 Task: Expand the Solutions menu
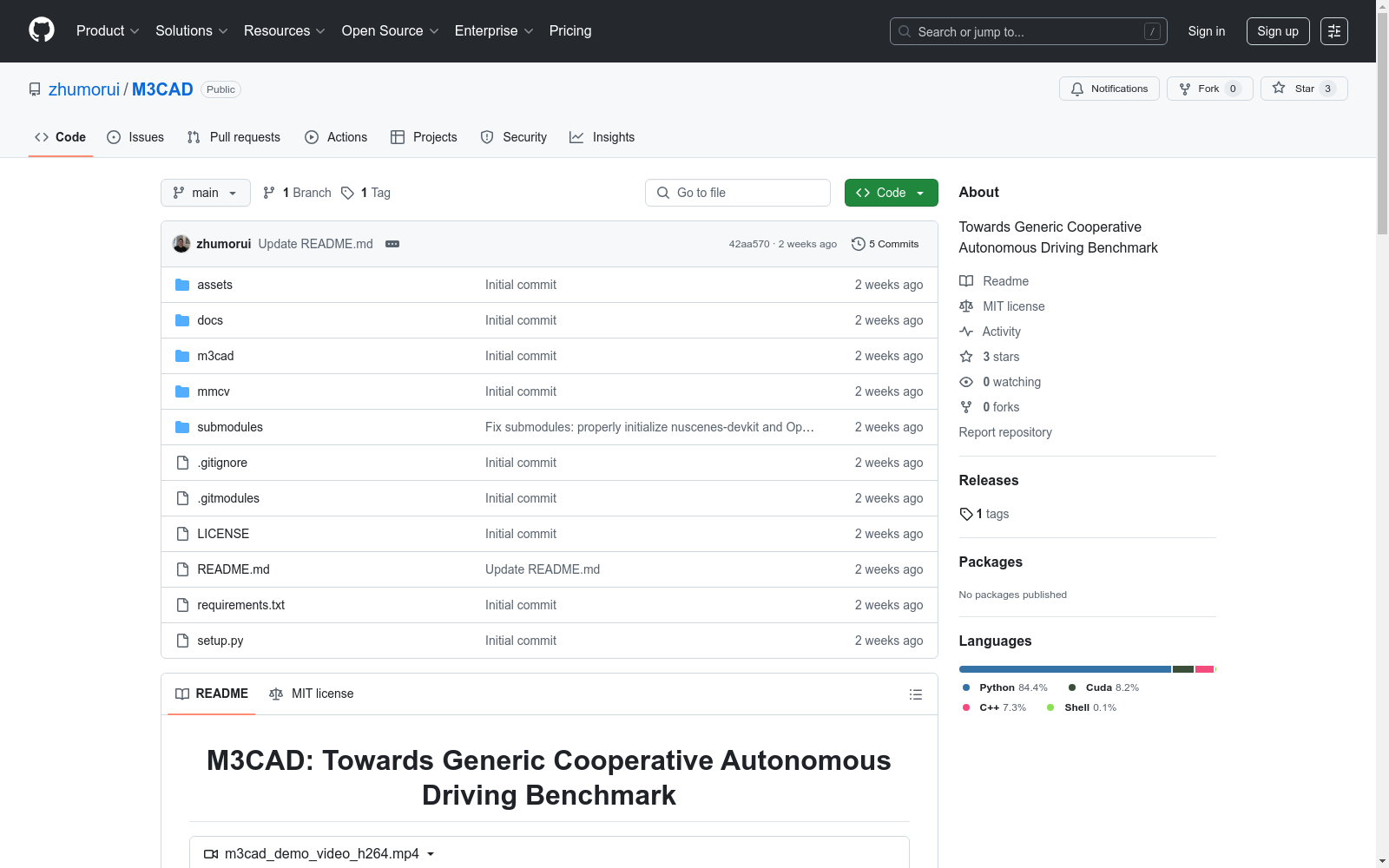[192, 31]
